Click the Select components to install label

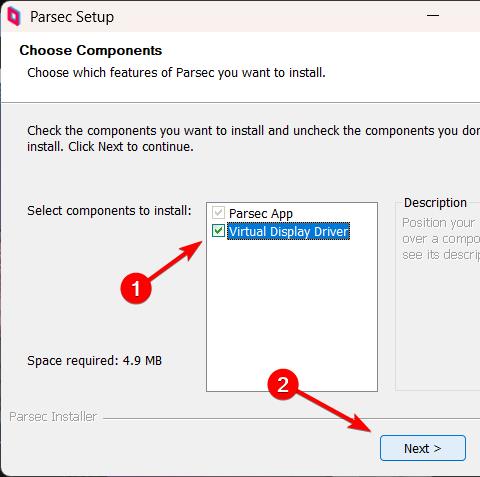coord(109,211)
